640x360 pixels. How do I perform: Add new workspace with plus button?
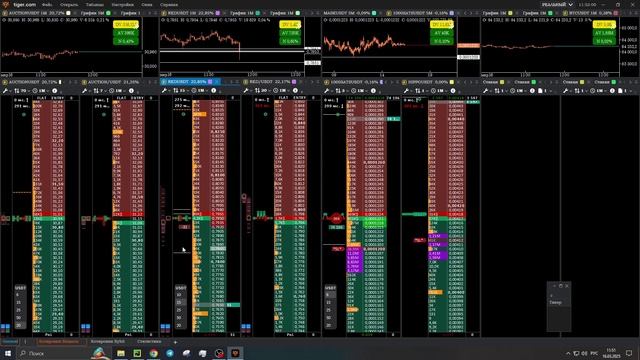point(176,342)
